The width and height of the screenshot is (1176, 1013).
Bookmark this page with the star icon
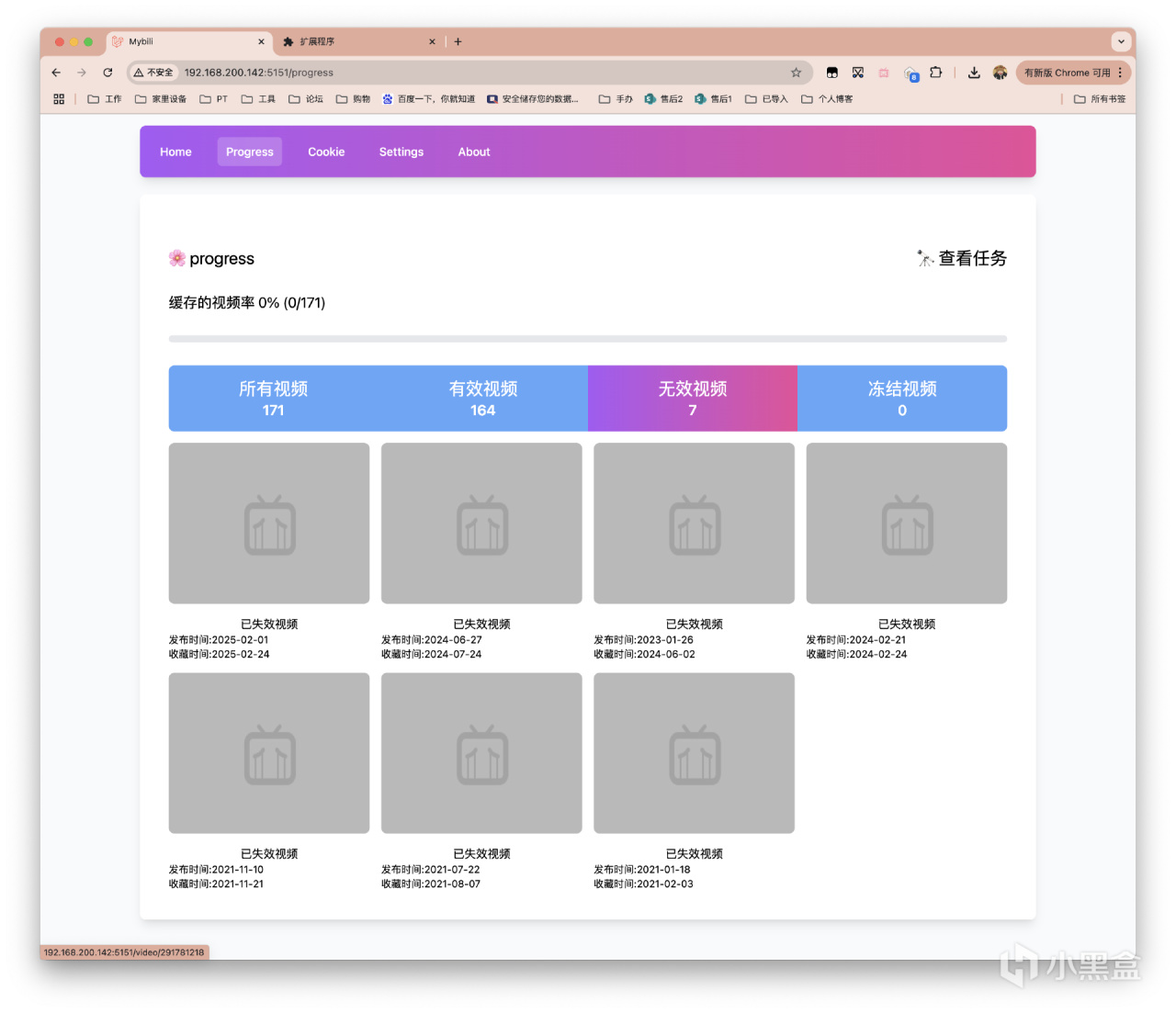click(x=796, y=73)
